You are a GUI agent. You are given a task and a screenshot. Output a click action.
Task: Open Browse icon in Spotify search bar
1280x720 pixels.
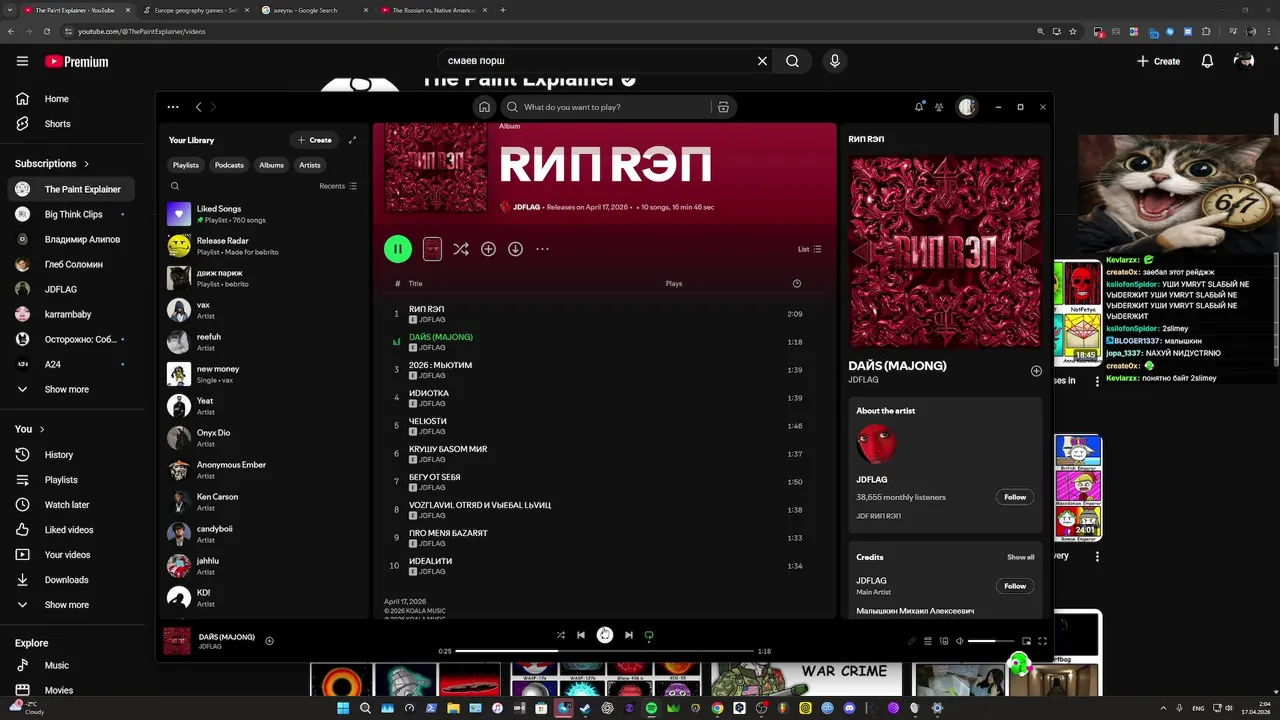pyautogui.click(x=723, y=107)
